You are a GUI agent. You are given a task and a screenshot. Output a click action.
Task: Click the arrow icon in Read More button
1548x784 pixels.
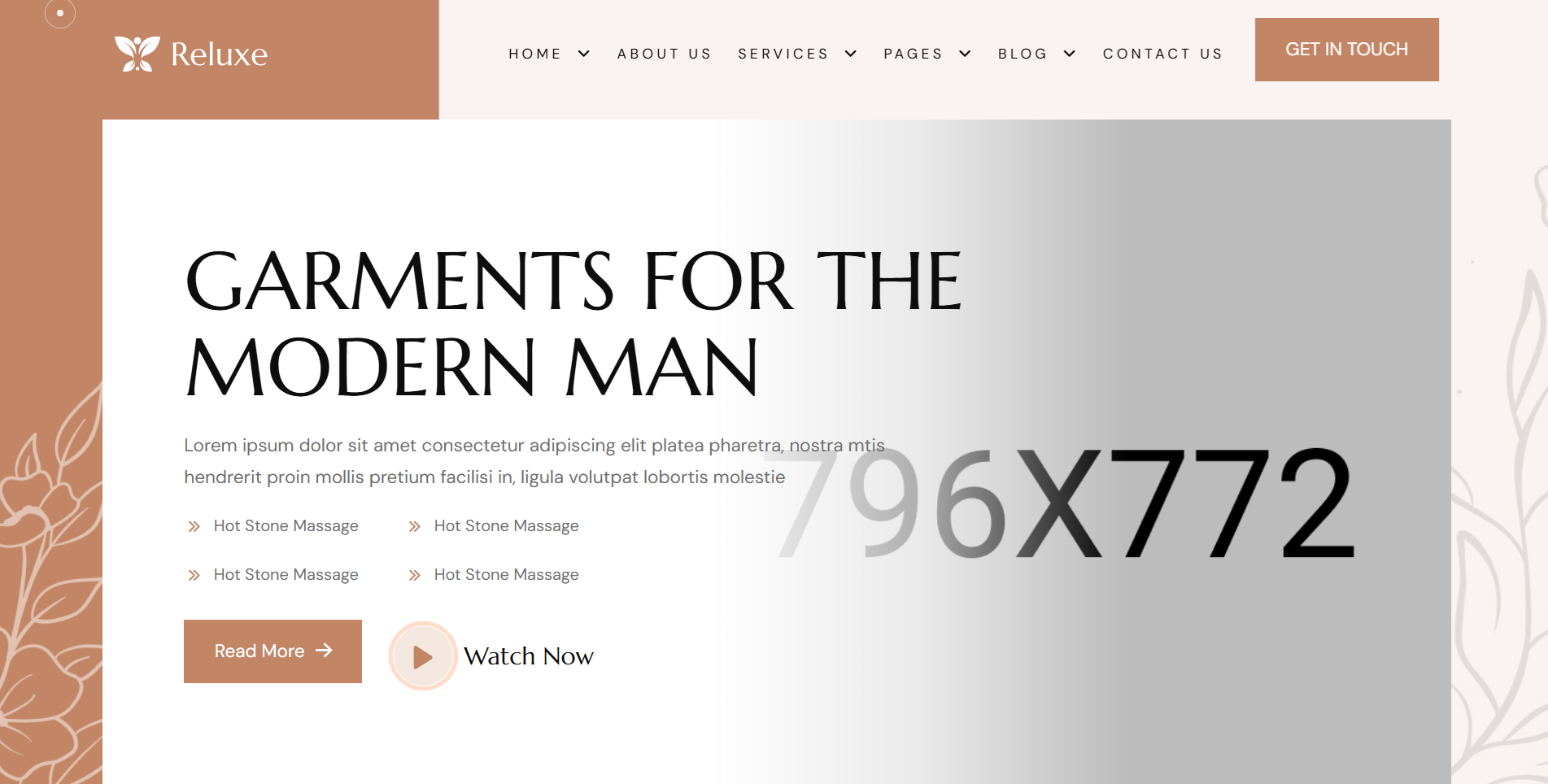pyautogui.click(x=324, y=651)
